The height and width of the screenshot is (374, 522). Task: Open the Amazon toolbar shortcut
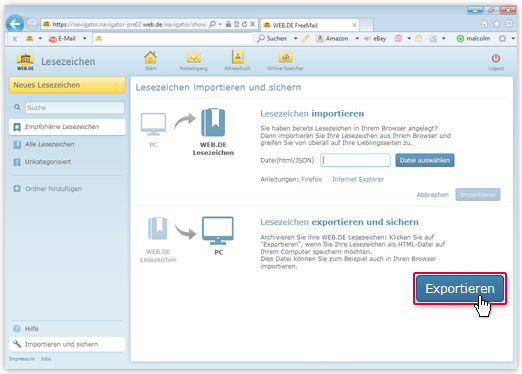click(332, 39)
